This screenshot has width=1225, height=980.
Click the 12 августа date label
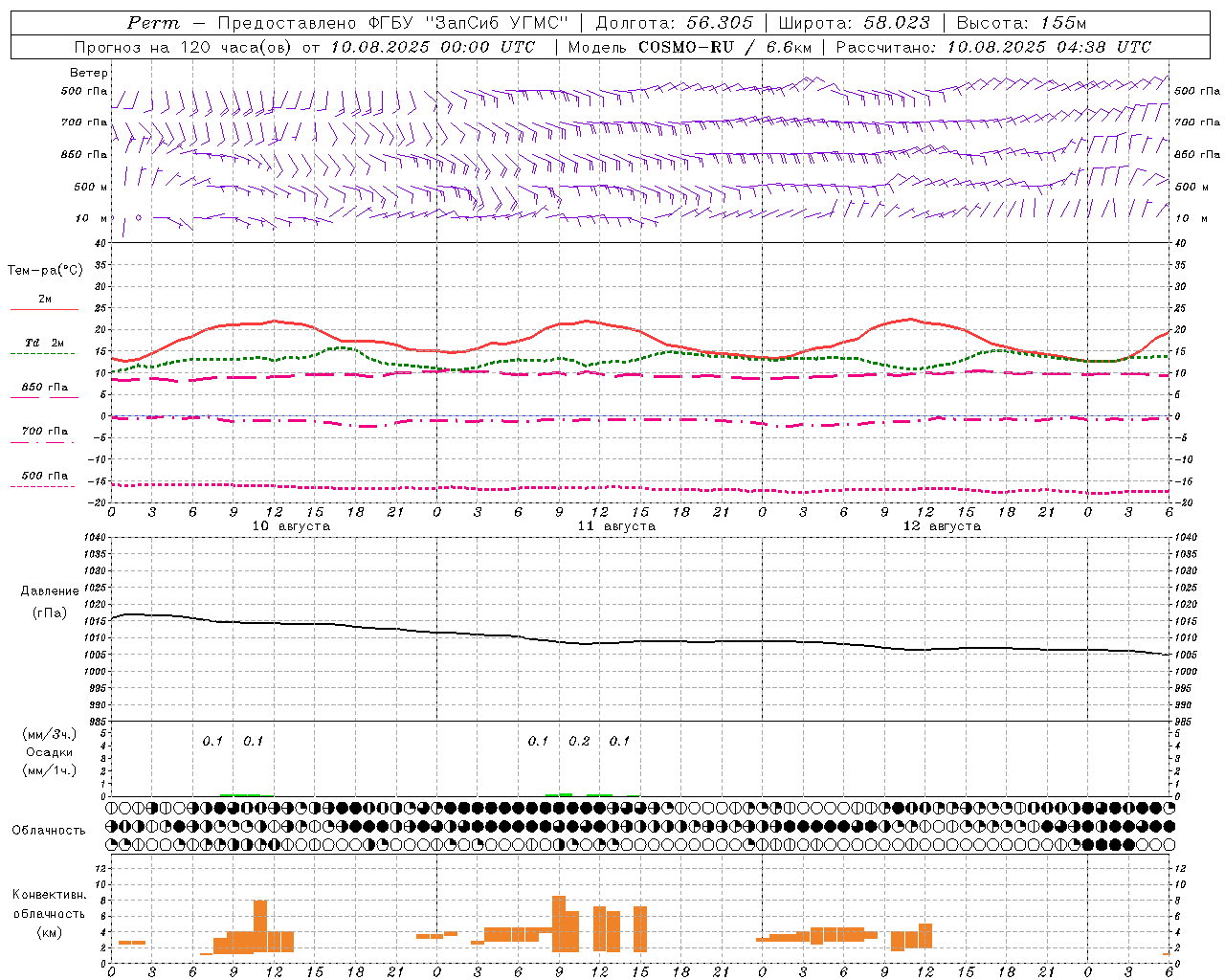(942, 526)
